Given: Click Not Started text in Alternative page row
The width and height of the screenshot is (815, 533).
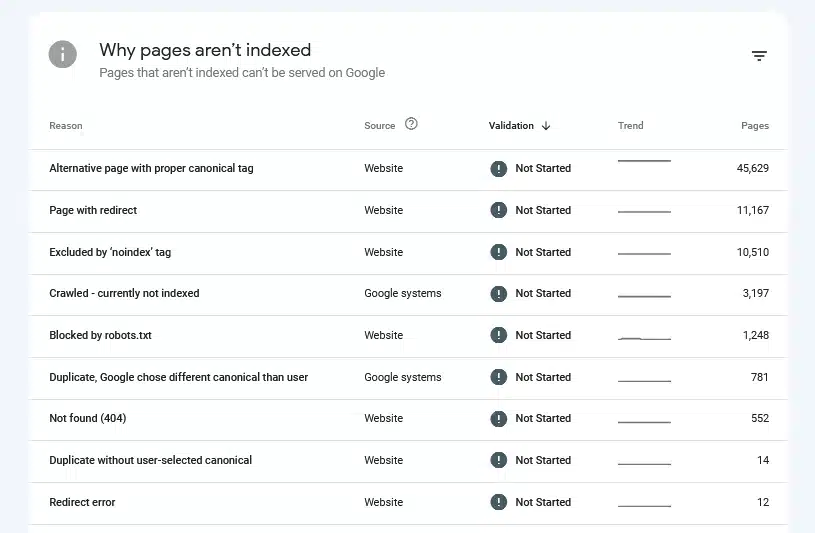Looking at the screenshot, I should click(543, 168).
